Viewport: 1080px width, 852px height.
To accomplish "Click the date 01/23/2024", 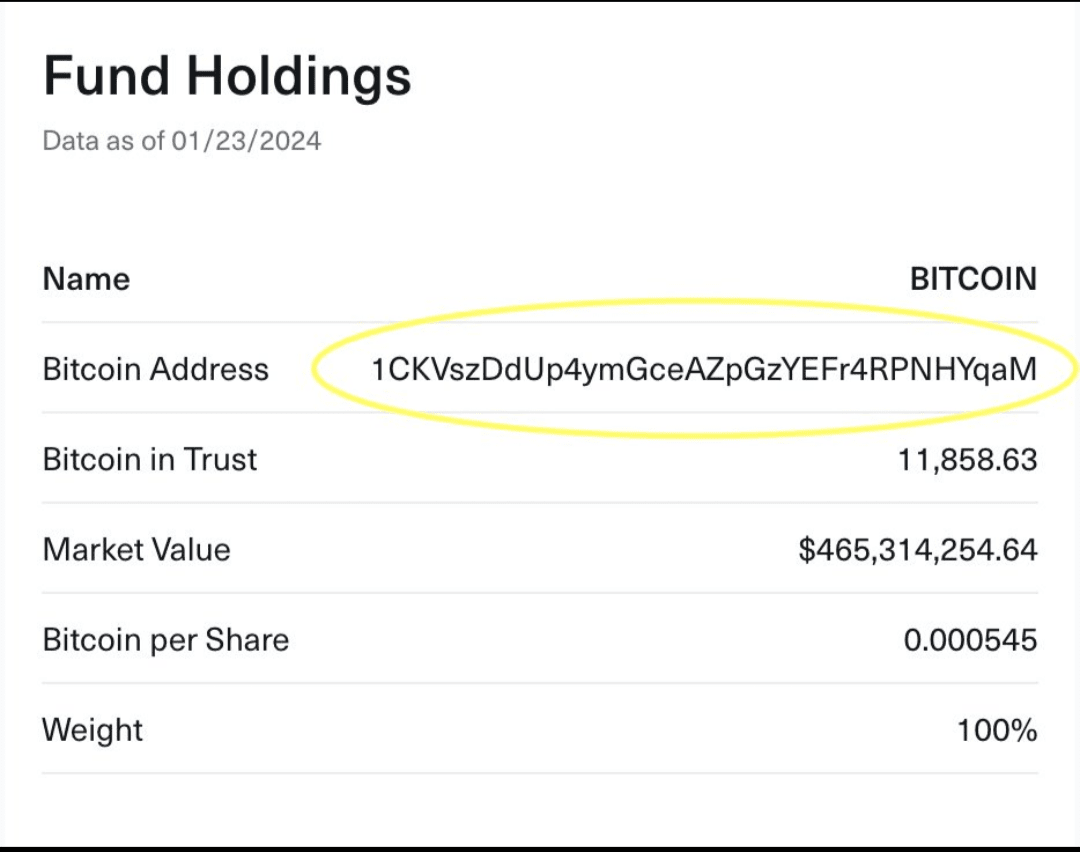I will tap(247, 141).
